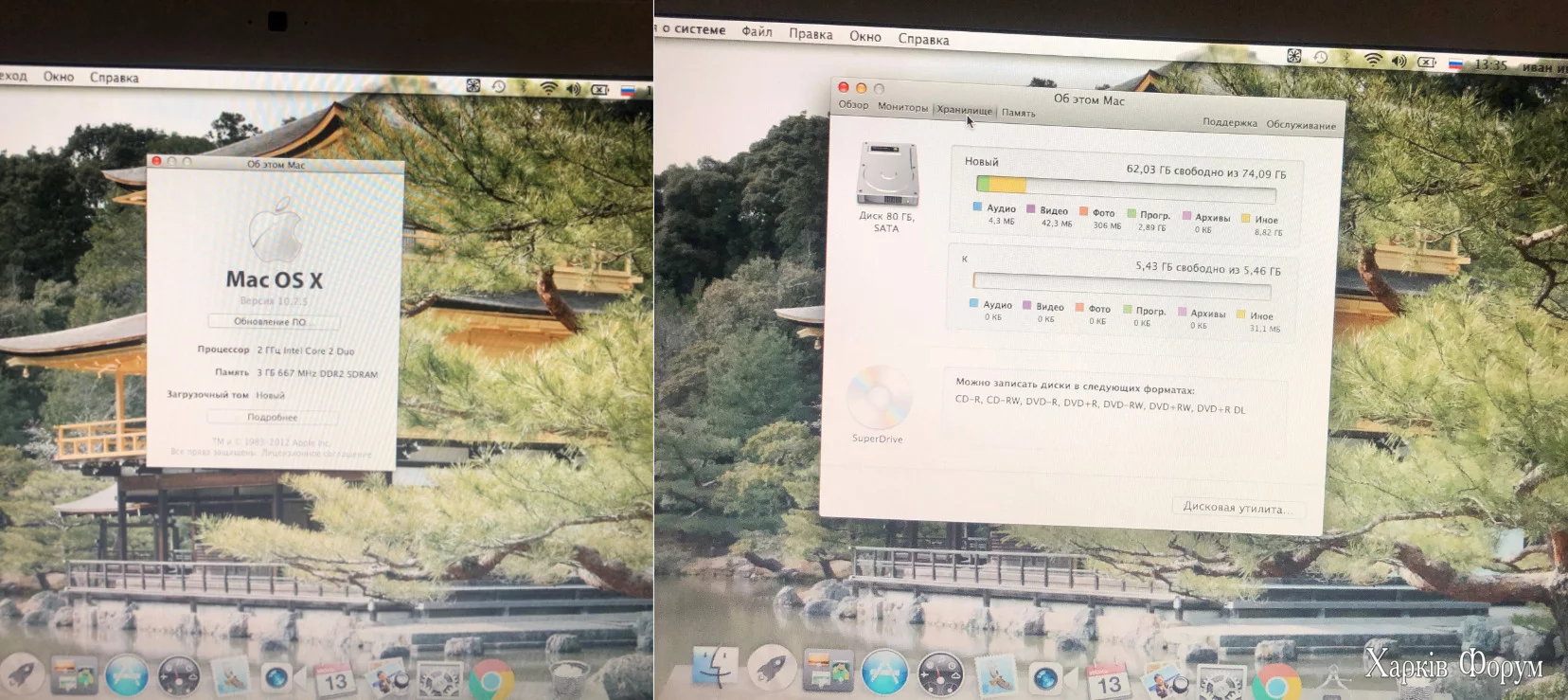
Task: Click '62,03 ГБ свободно из 74,09 ГБ' text
Action: [x=1205, y=171]
